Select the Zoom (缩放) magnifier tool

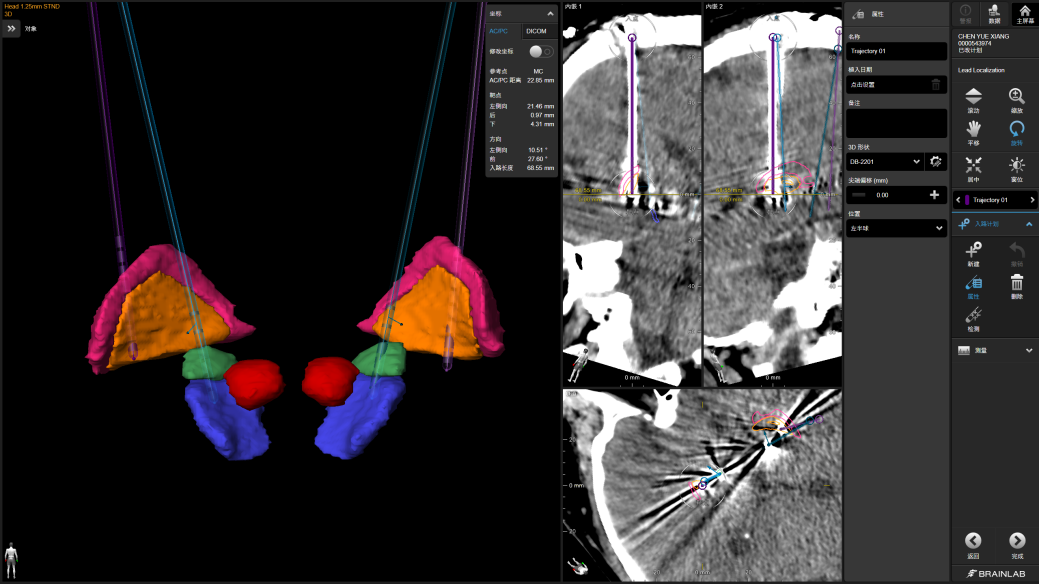pyautogui.click(x=1016, y=99)
